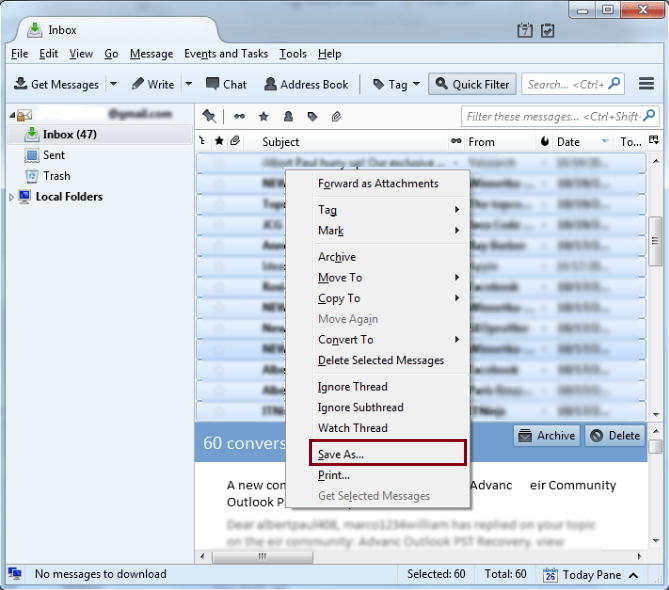Image resolution: width=669 pixels, height=590 pixels.
Task: Click the Archive button in message header
Action: 547,436
